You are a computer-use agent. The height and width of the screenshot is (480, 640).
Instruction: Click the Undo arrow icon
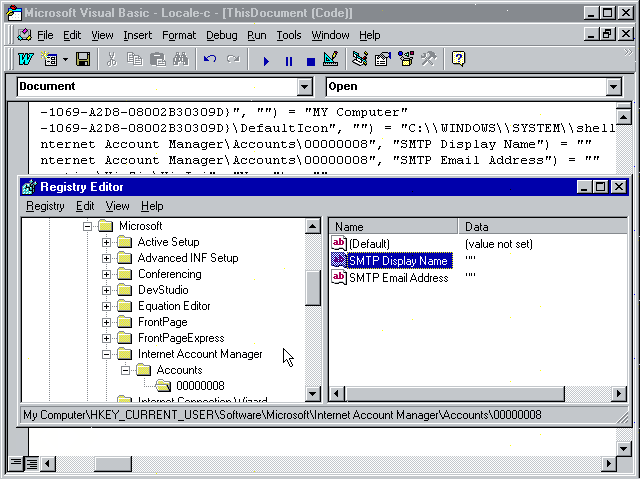click(210, 60)
